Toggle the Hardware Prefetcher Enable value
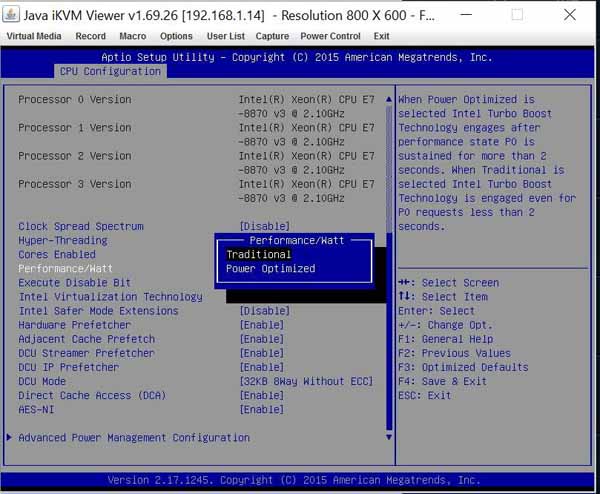 pyautogui.click(x=262, y=325)
